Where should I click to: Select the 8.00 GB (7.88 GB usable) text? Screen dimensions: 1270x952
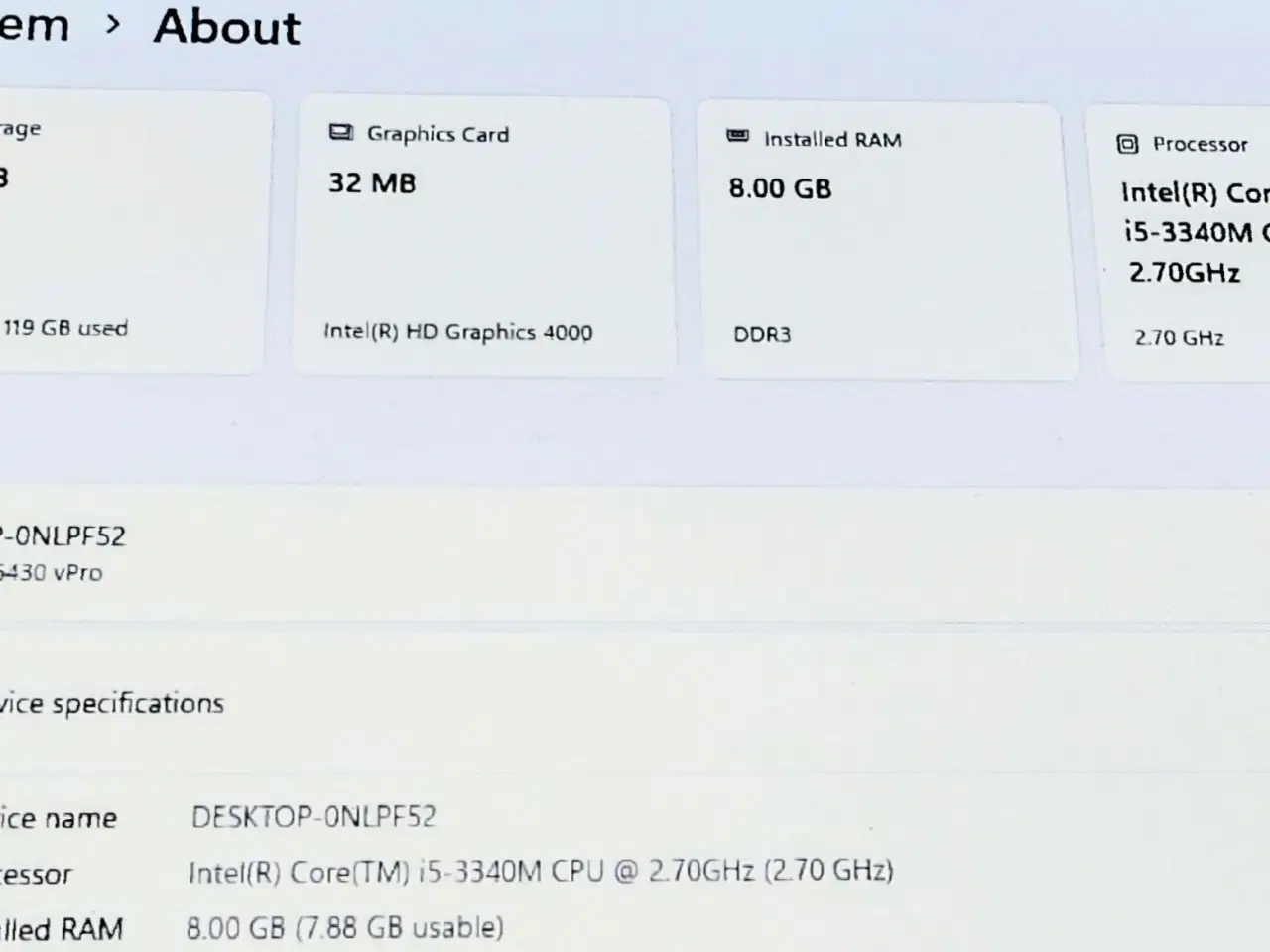[344, 928]
